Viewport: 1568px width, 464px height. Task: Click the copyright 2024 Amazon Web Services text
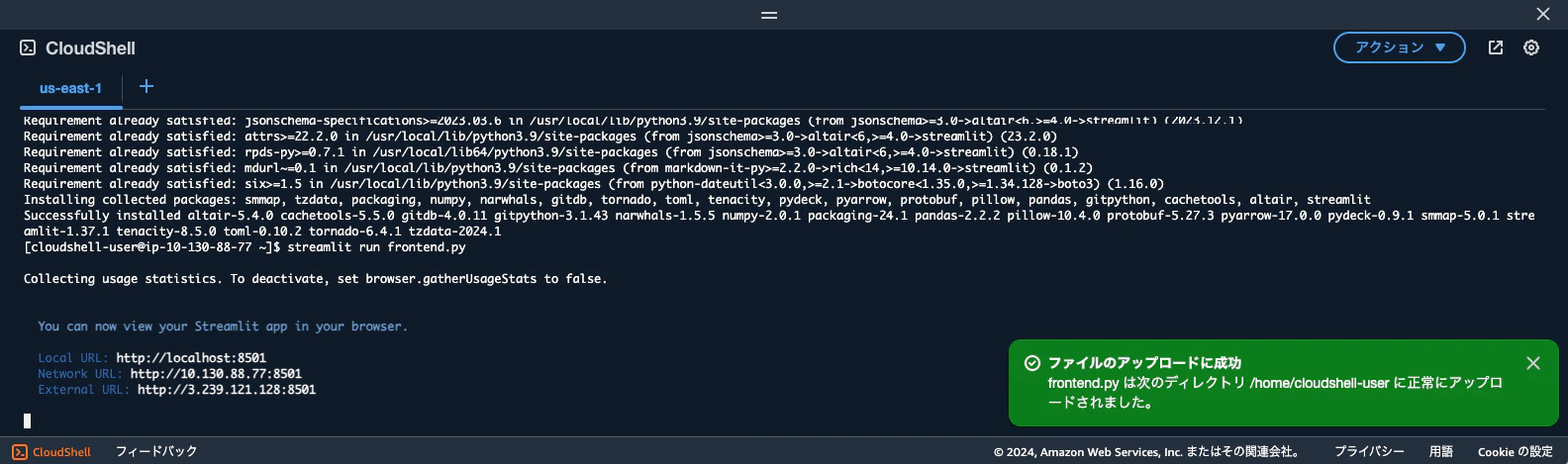(x=1146, y=451)
